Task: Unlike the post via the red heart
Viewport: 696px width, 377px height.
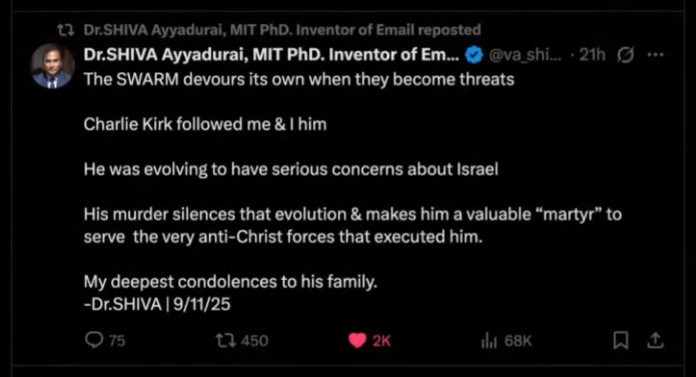Action: (357, 341)
